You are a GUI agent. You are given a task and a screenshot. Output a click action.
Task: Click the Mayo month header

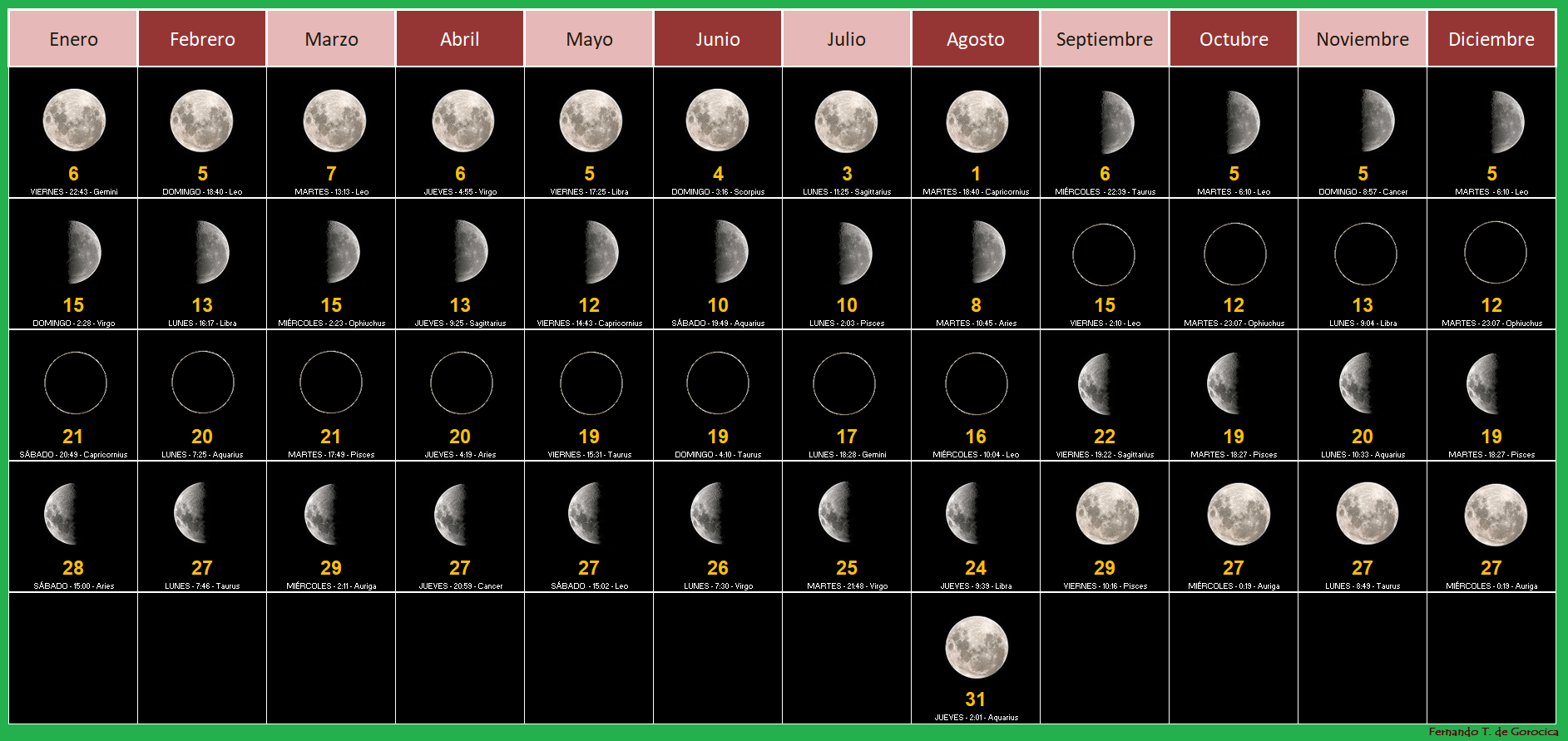(x=589, y=38)
